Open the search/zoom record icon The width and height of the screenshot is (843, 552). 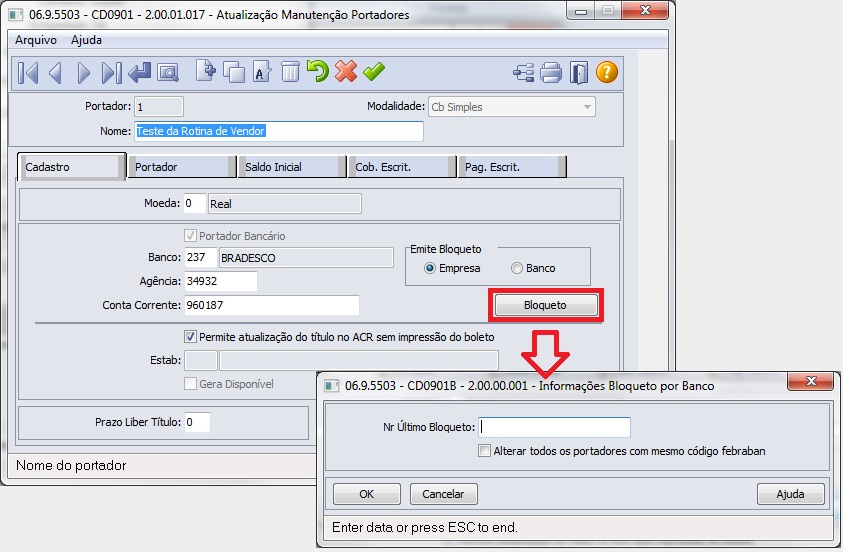[168, 72]
